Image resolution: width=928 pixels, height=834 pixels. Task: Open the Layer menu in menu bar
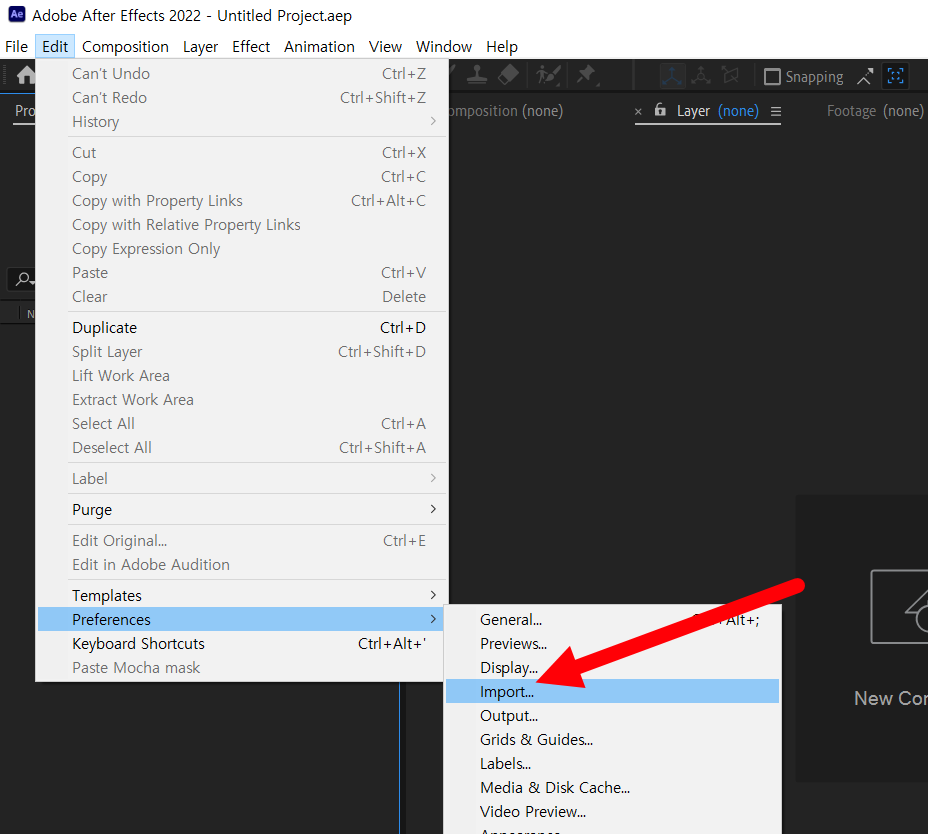(x=200, y=47)
